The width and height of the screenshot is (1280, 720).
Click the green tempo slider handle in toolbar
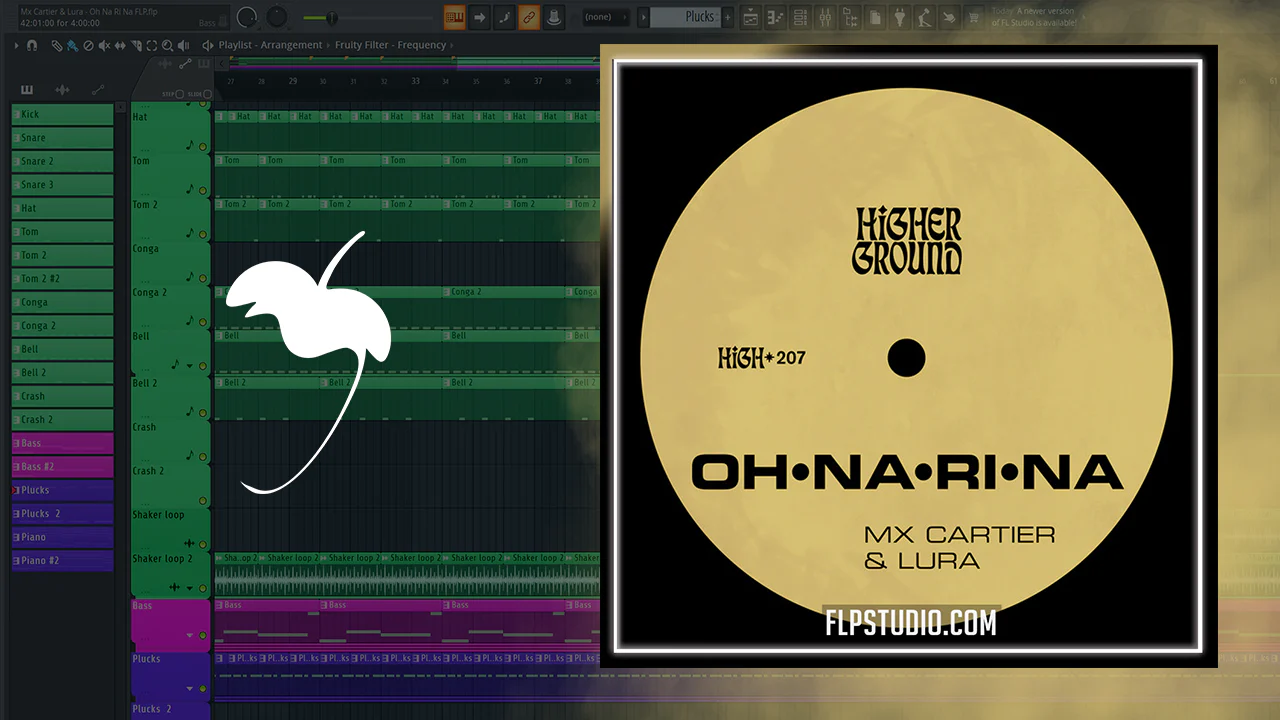332,17
